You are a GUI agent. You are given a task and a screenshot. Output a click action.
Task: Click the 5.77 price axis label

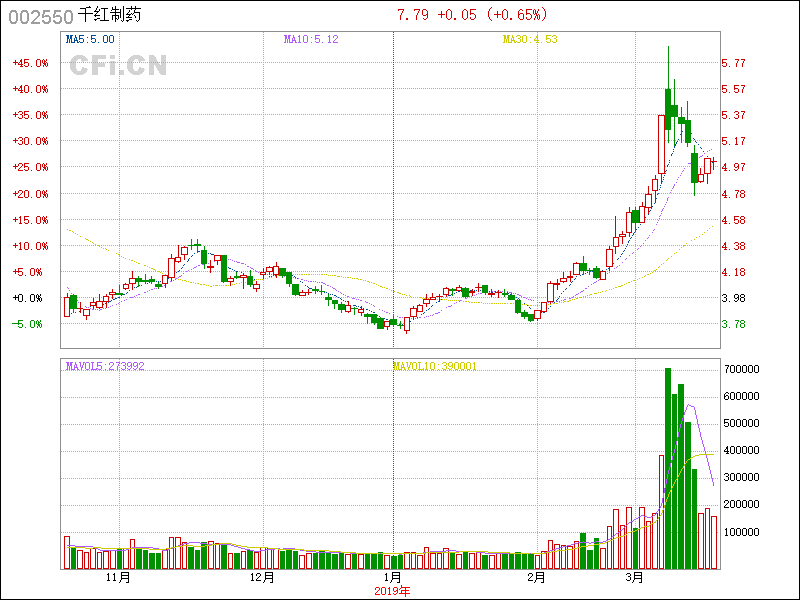tap(733, 63)
